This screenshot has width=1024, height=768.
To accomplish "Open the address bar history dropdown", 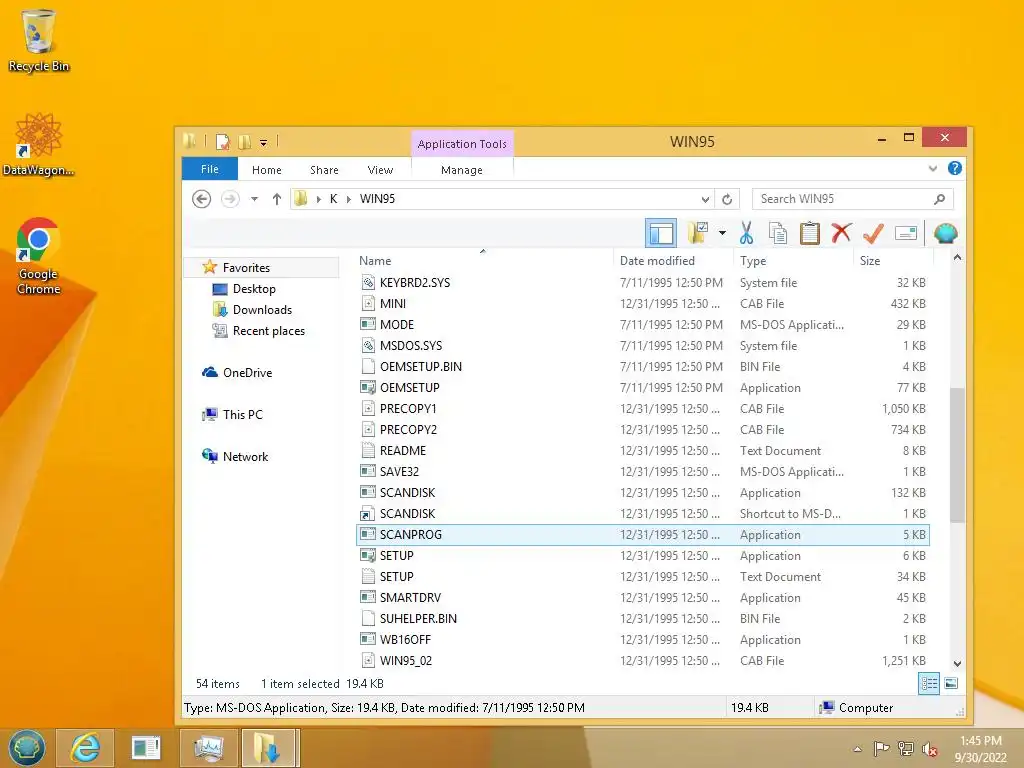I will coord(705,199).
